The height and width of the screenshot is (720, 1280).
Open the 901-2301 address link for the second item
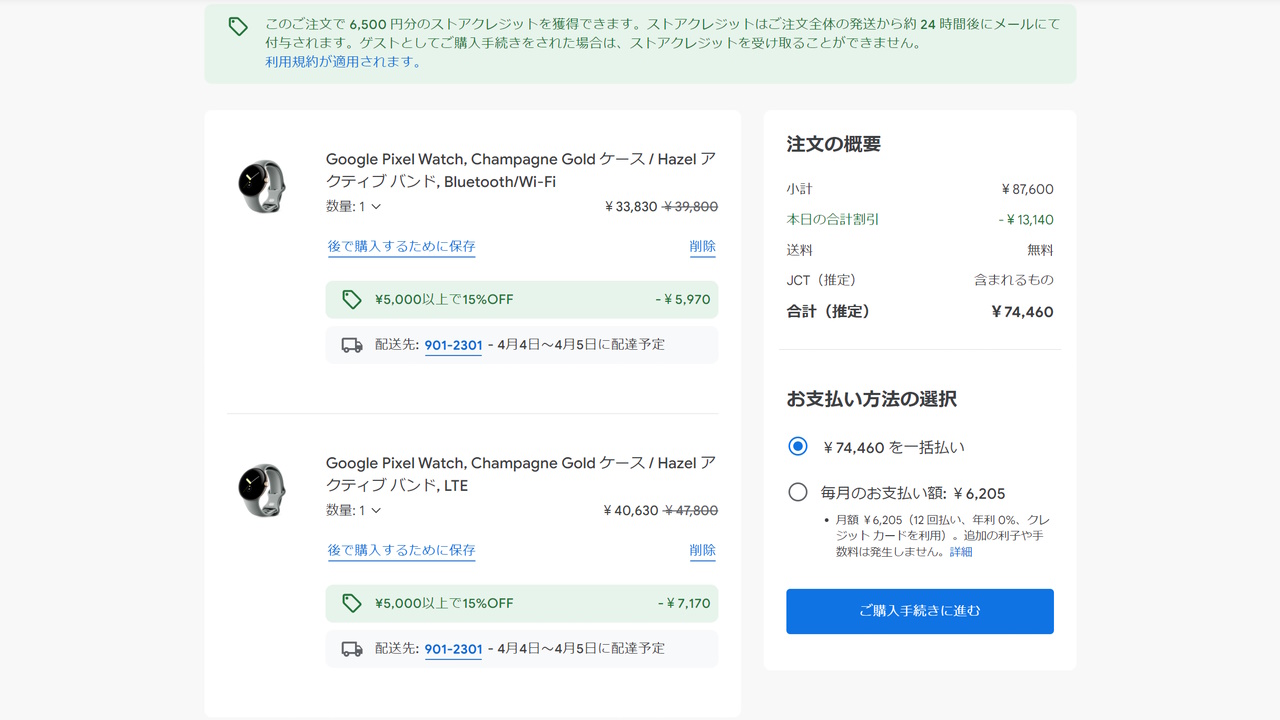pyautogui.click(x=453, y=648)
